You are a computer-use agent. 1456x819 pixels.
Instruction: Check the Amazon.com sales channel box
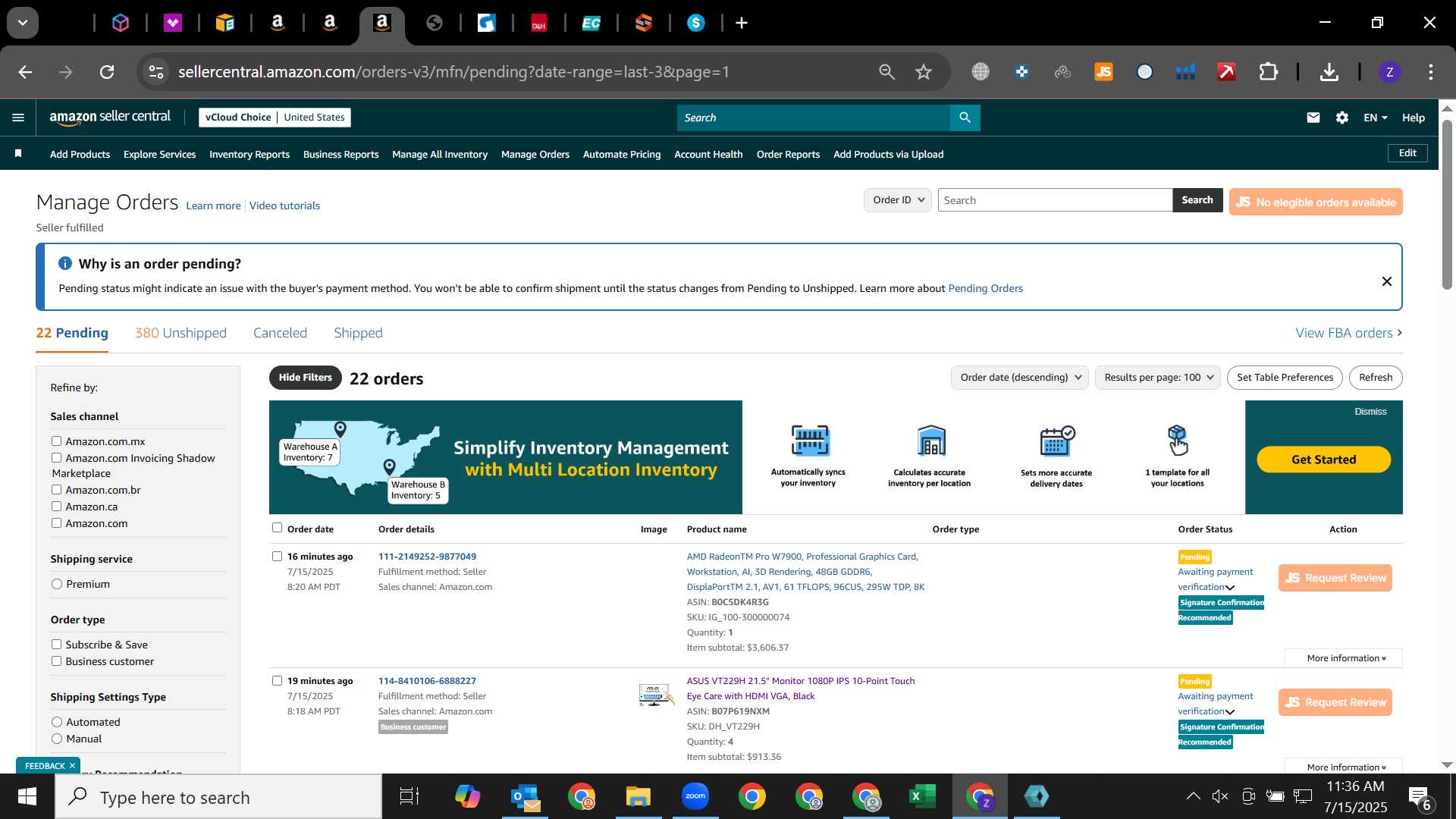56,522
